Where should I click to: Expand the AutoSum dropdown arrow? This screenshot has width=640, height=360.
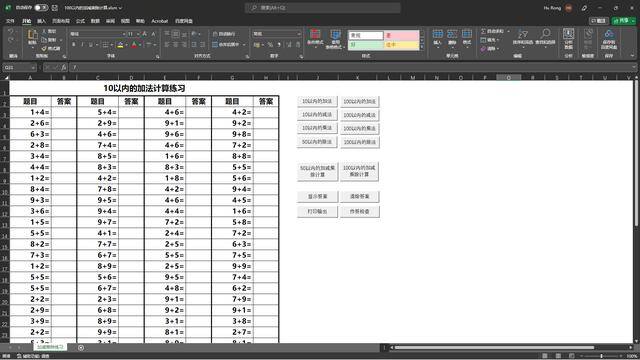[508, 31]
